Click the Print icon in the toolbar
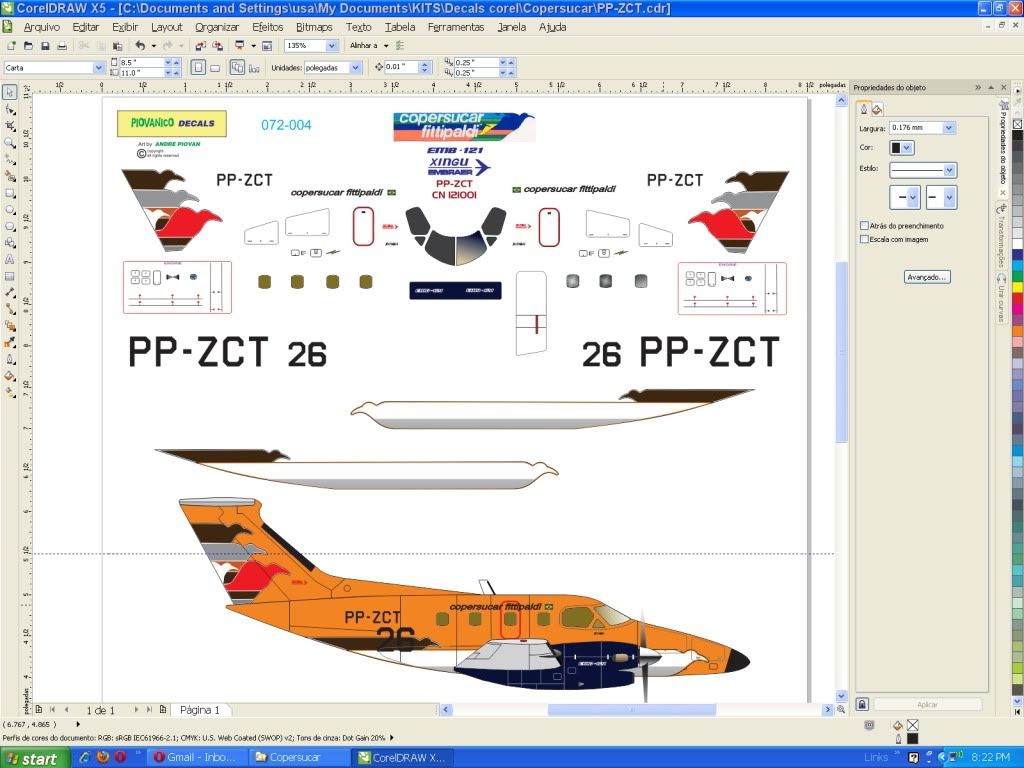Image resolution: width=1024 pixels, height=768 pixels. click(62, 46)
